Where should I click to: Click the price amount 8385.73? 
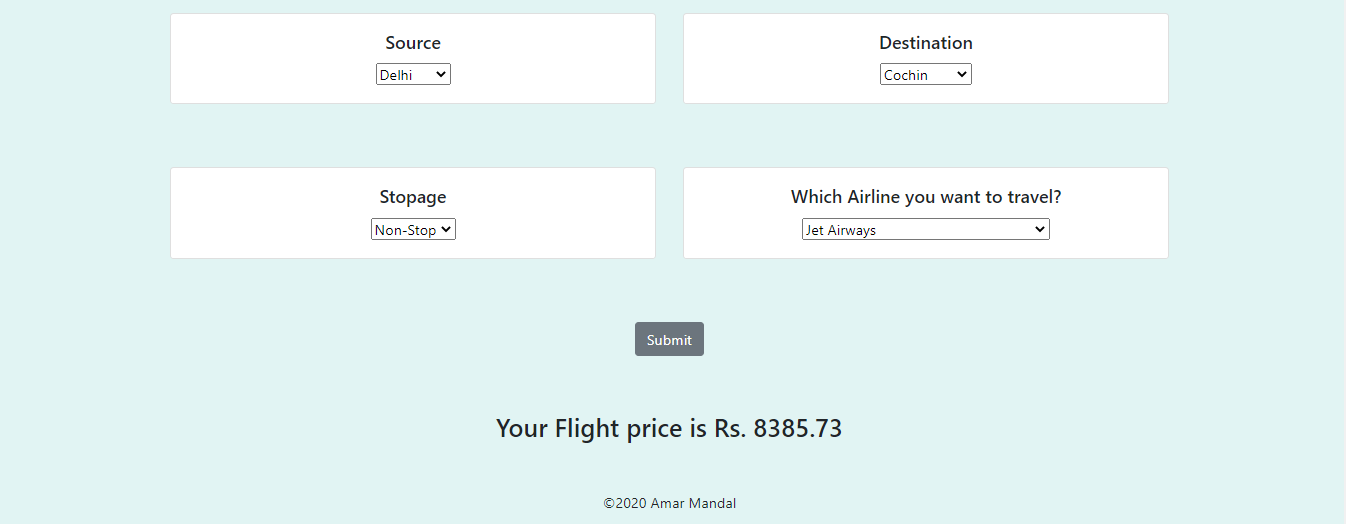(797, 429)
